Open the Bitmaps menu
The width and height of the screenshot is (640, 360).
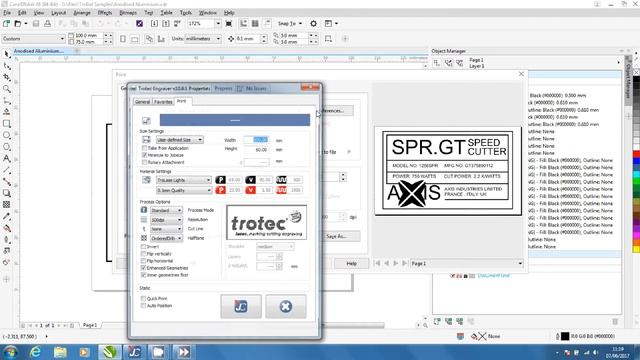point(128,13)
